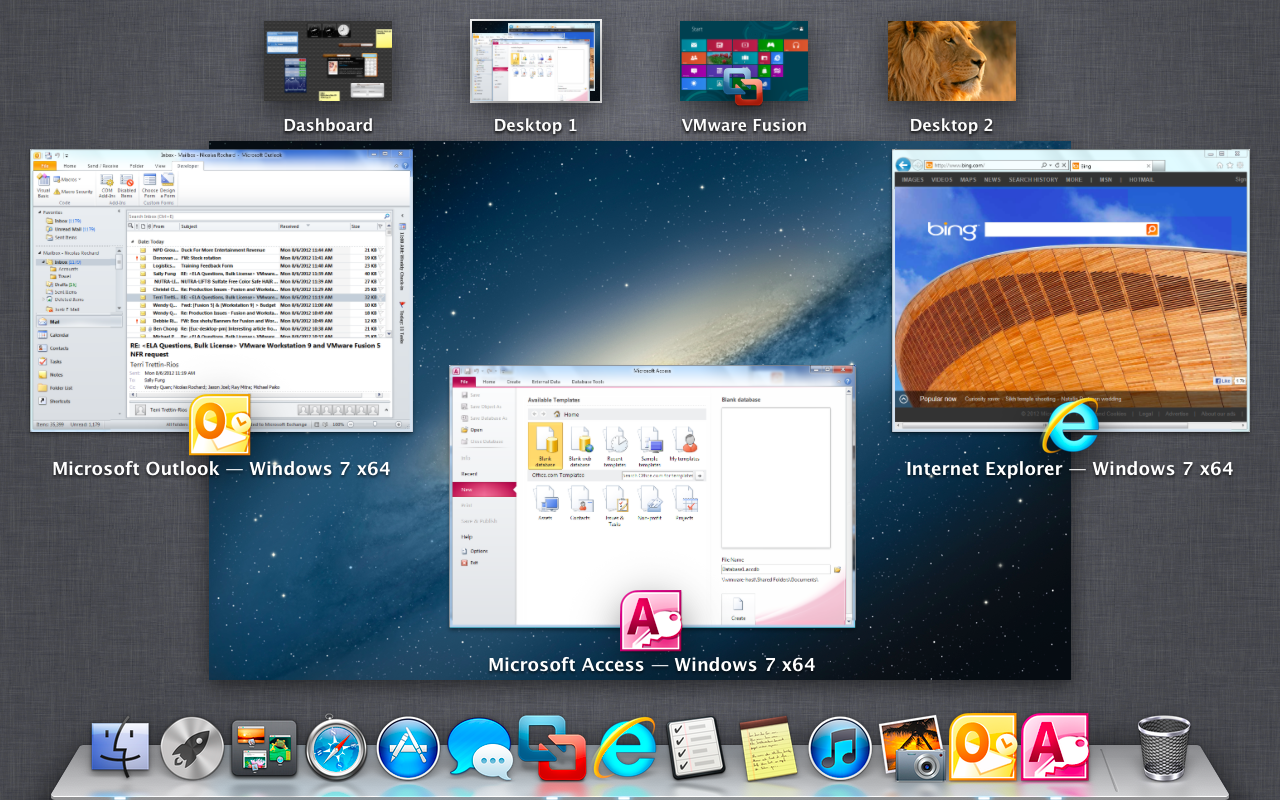The height and width of the screenshot is (800, 1280).
Task: Open Internet Explorer icon in the Dock
Action: click(626, 748)
